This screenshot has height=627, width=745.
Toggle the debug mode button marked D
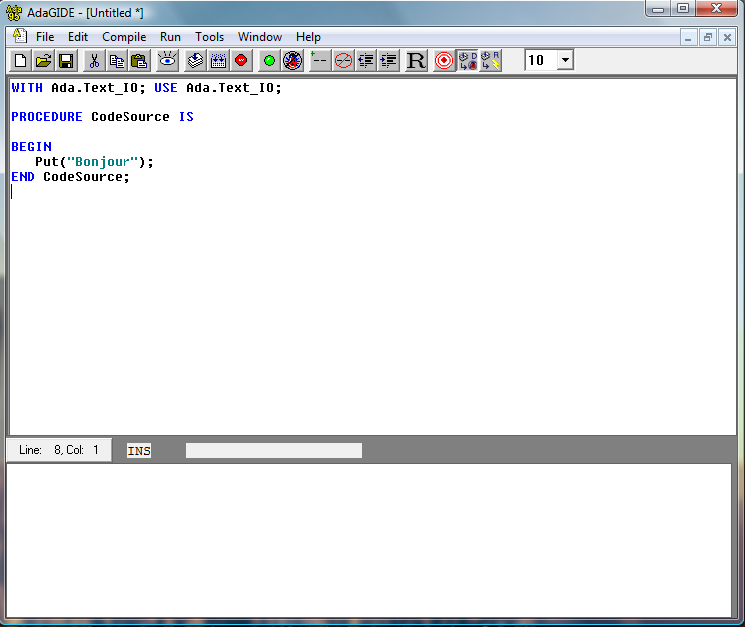467,61
